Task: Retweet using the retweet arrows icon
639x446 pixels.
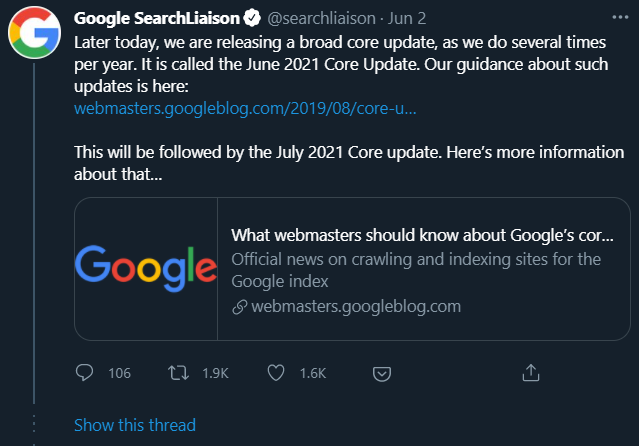Action: (178, 373)
